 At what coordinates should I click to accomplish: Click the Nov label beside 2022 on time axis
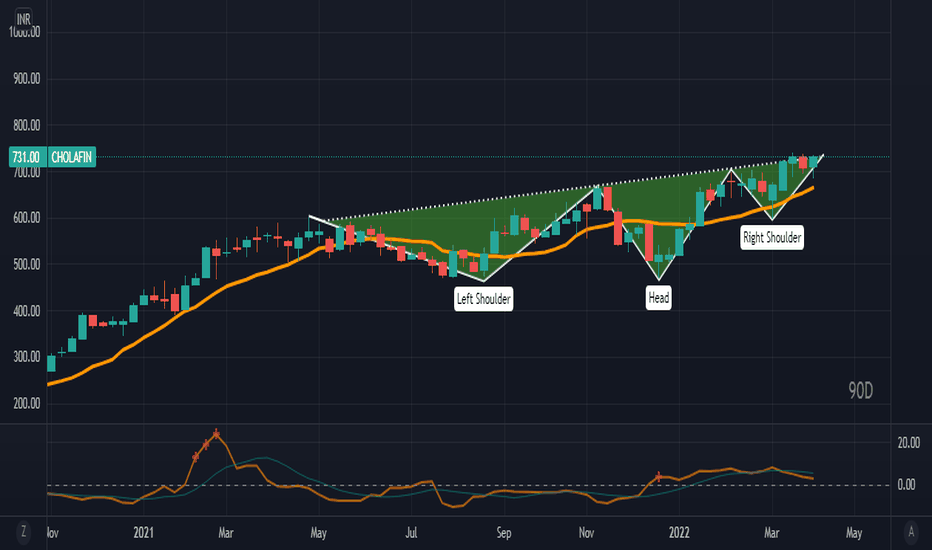coord(586,532)
